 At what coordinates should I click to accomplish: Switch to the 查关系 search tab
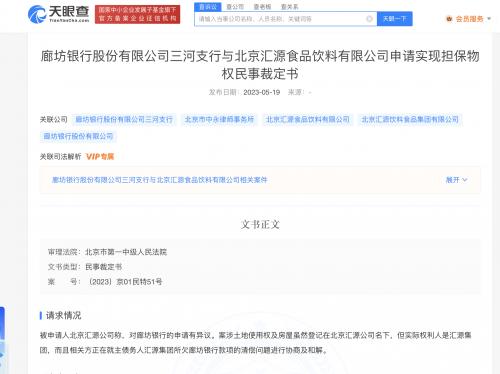click(290, 7)
